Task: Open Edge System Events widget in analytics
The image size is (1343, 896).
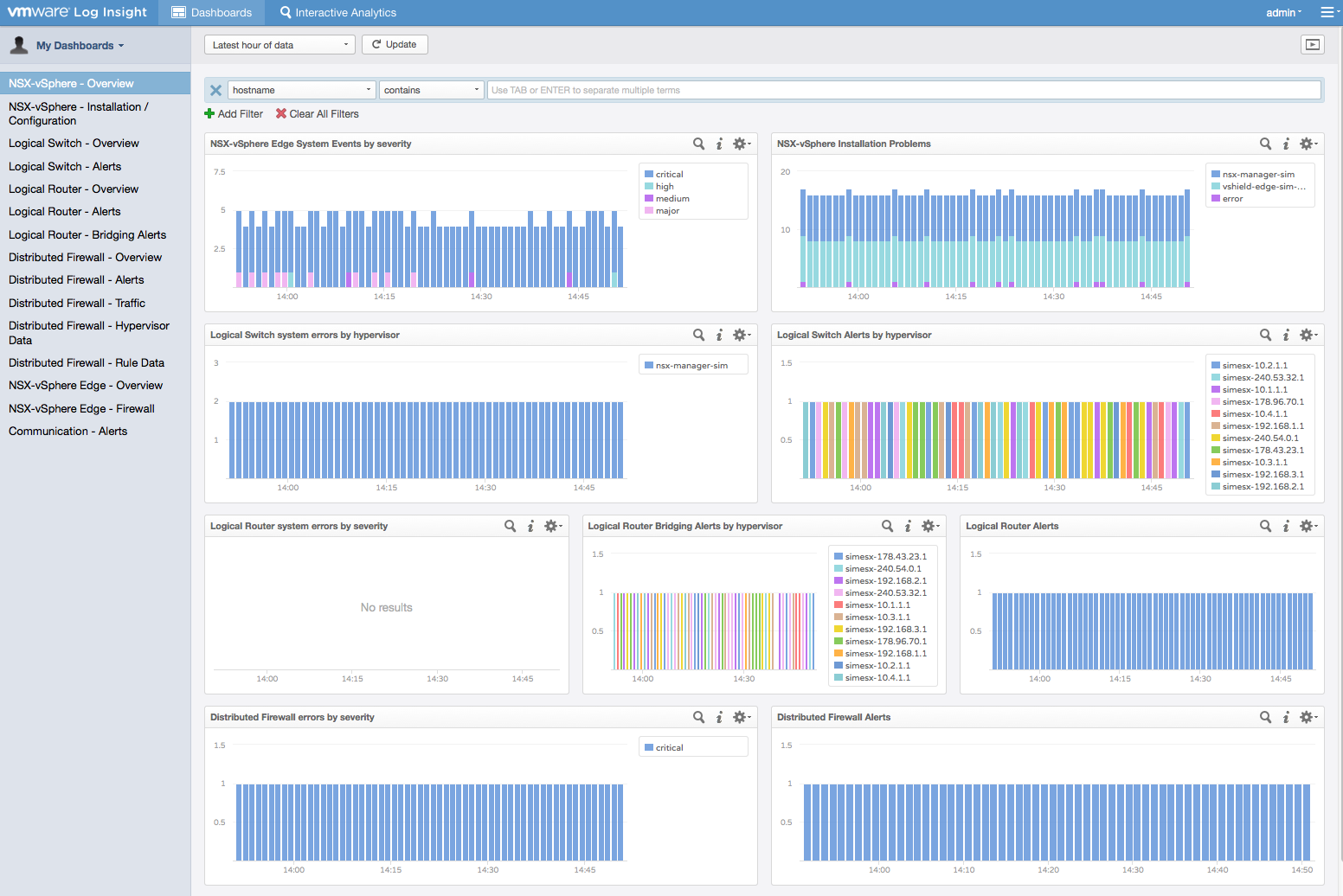Action: coord(698,144)
